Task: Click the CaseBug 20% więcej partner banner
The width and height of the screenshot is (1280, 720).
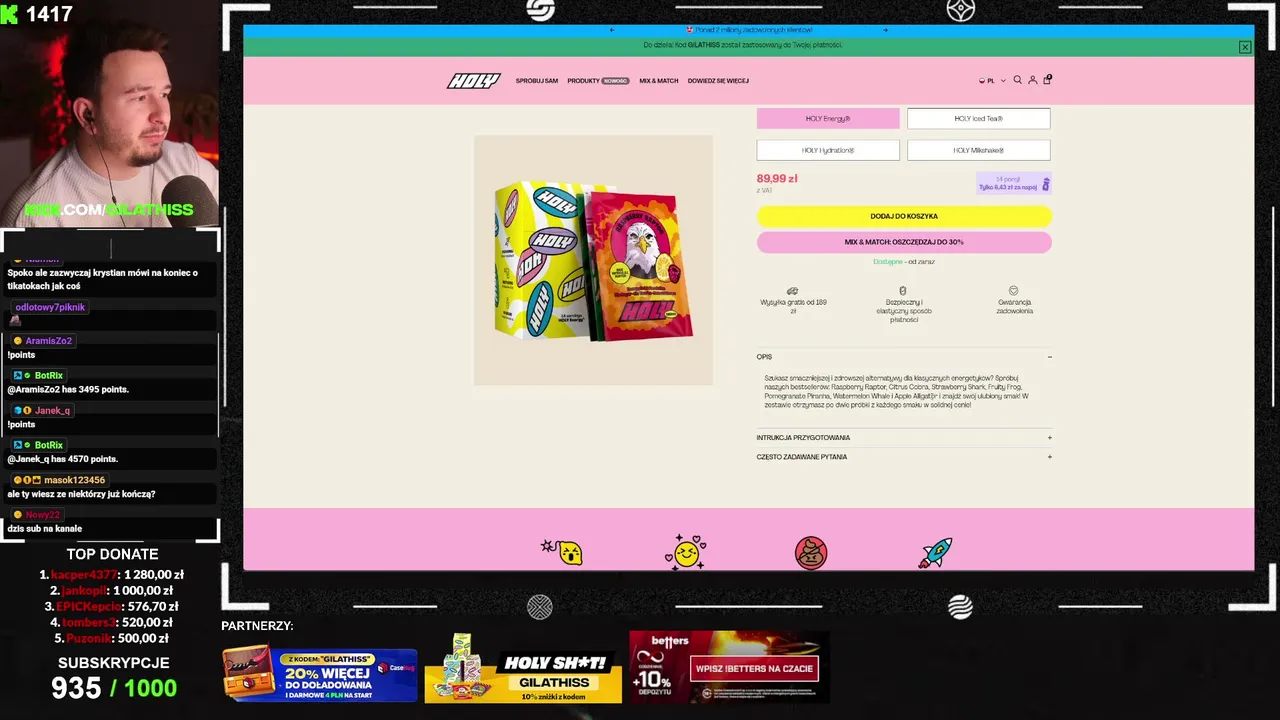Action: click(x=320, y=675)
